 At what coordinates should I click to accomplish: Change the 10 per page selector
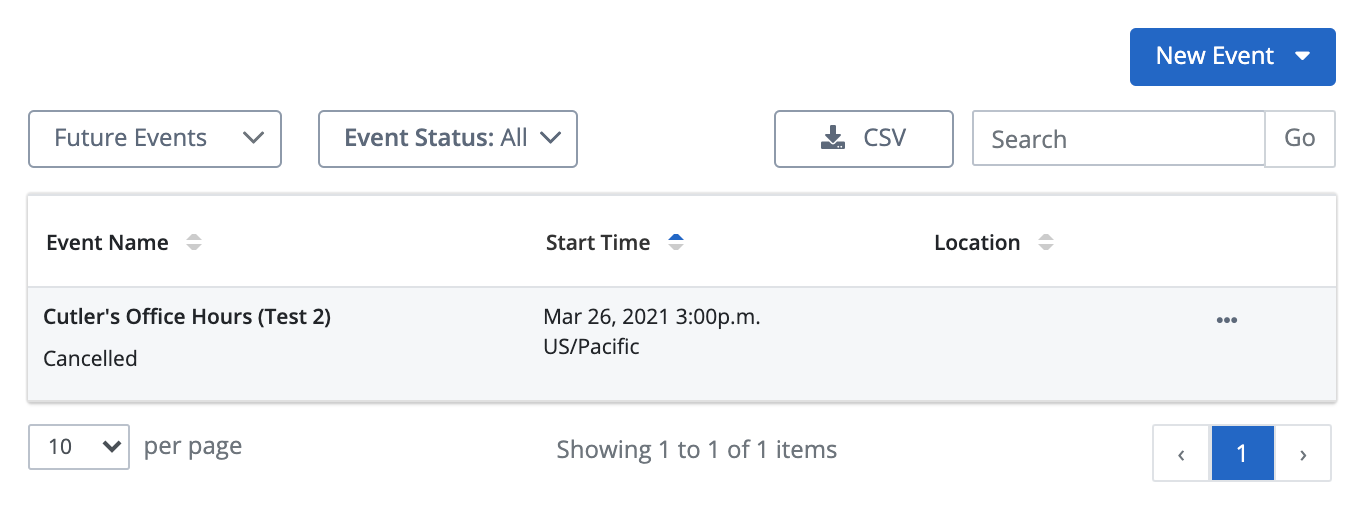pos(79,446)
